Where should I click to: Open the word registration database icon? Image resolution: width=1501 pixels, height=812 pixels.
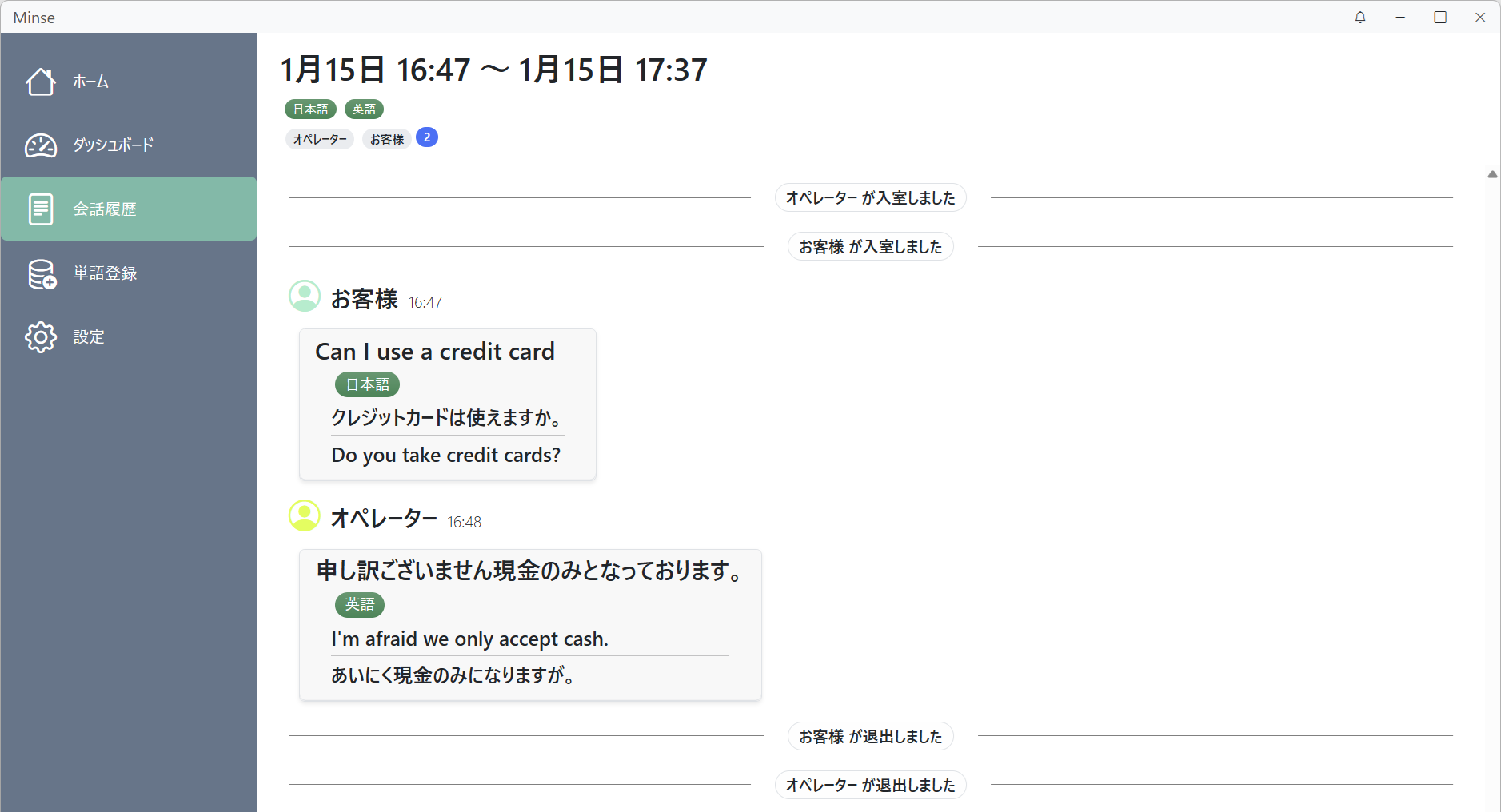pos(42,274)
